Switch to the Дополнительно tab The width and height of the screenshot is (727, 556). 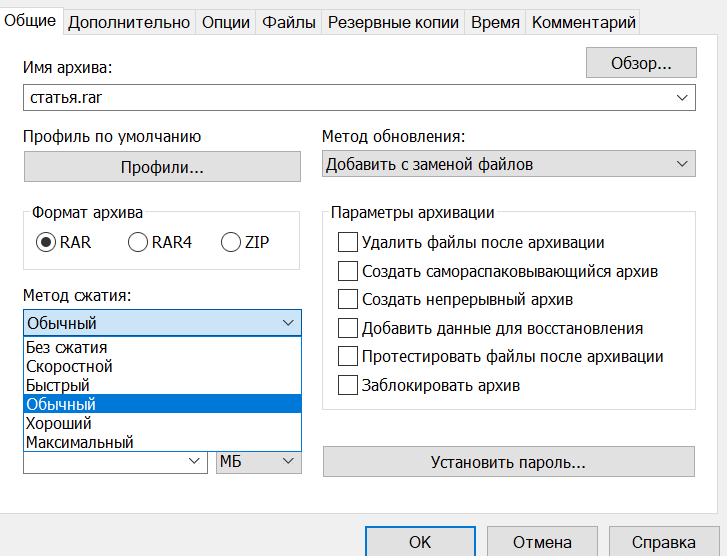click(x=129, y=22)
